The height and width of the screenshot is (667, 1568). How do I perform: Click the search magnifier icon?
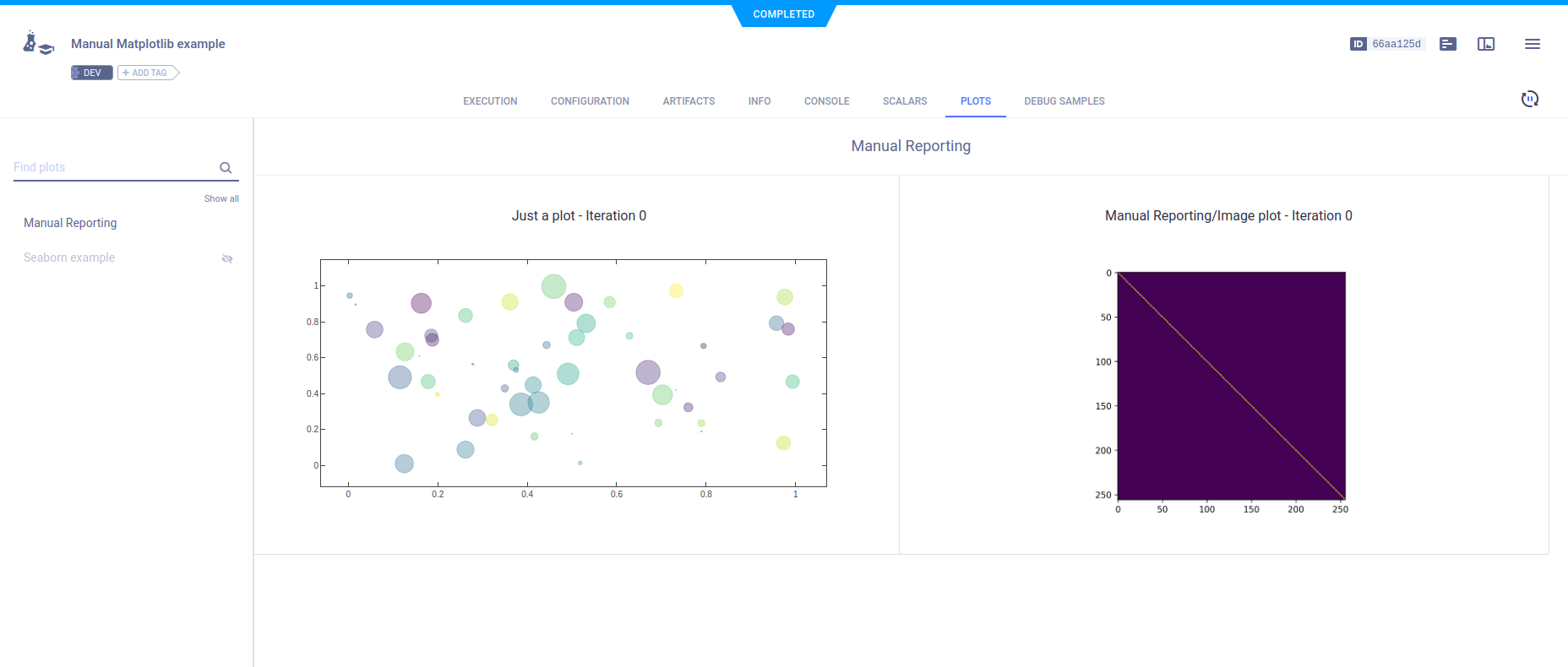click(226, 168)
